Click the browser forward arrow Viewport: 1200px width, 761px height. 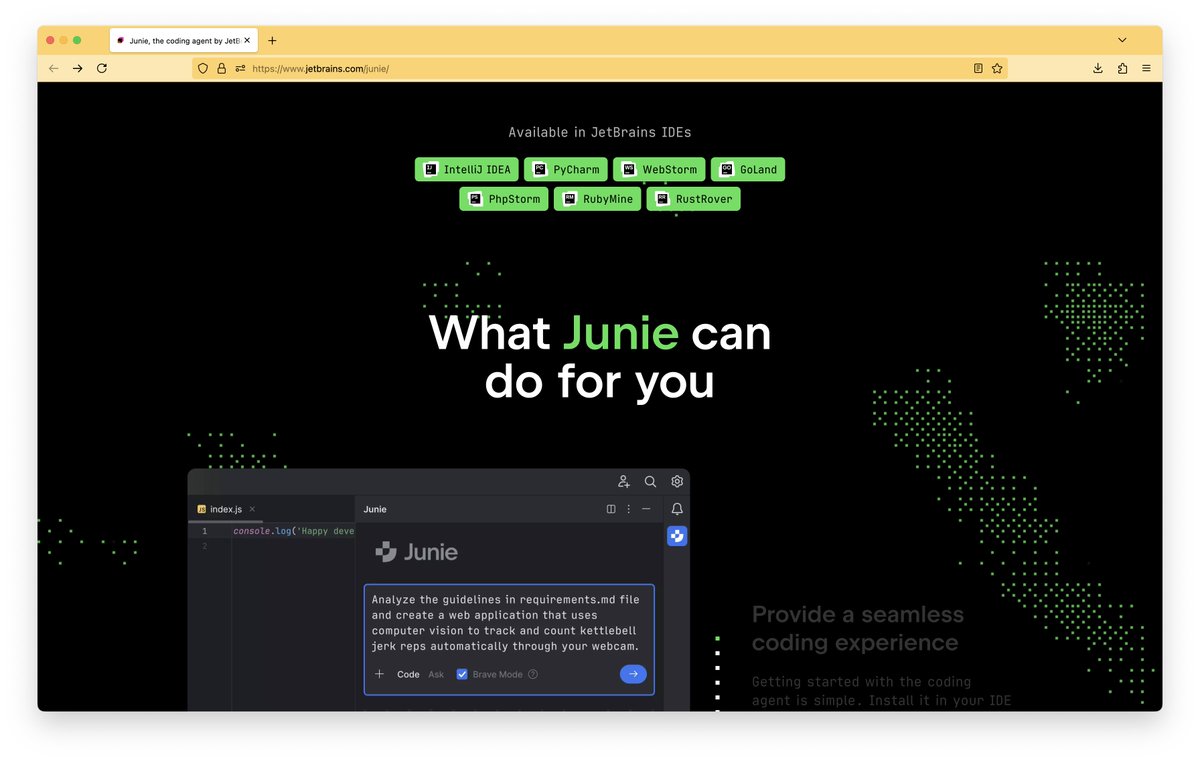click(x=78, y=68)
